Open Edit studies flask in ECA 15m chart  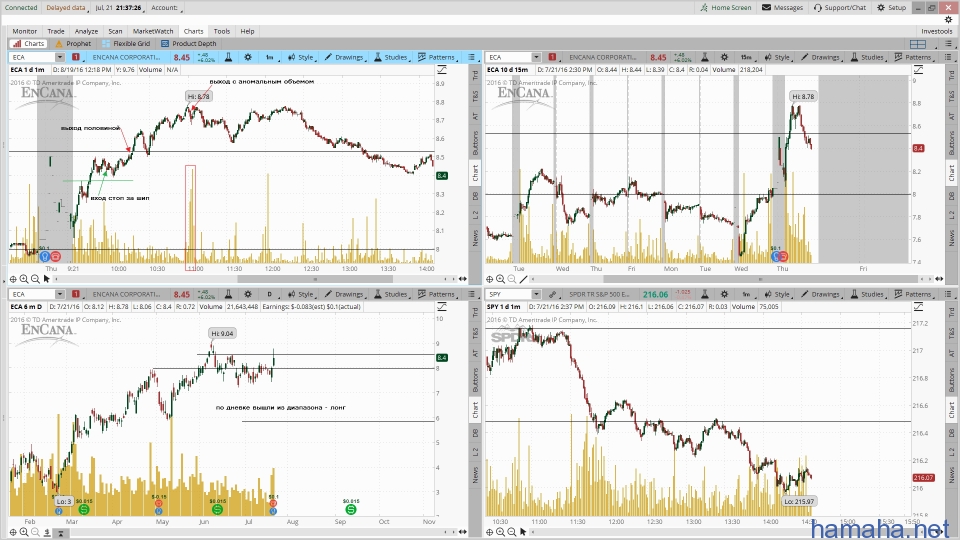pyautogui.click(x=705, y=57)
